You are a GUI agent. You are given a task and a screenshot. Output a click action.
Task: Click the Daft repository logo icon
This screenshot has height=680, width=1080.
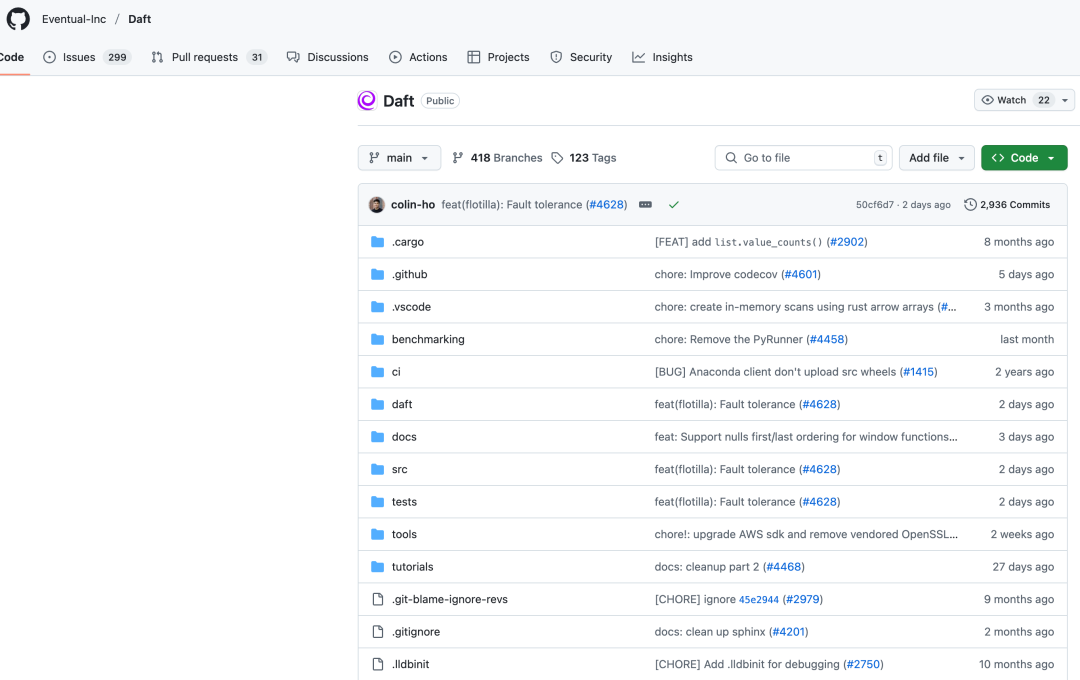367,101
